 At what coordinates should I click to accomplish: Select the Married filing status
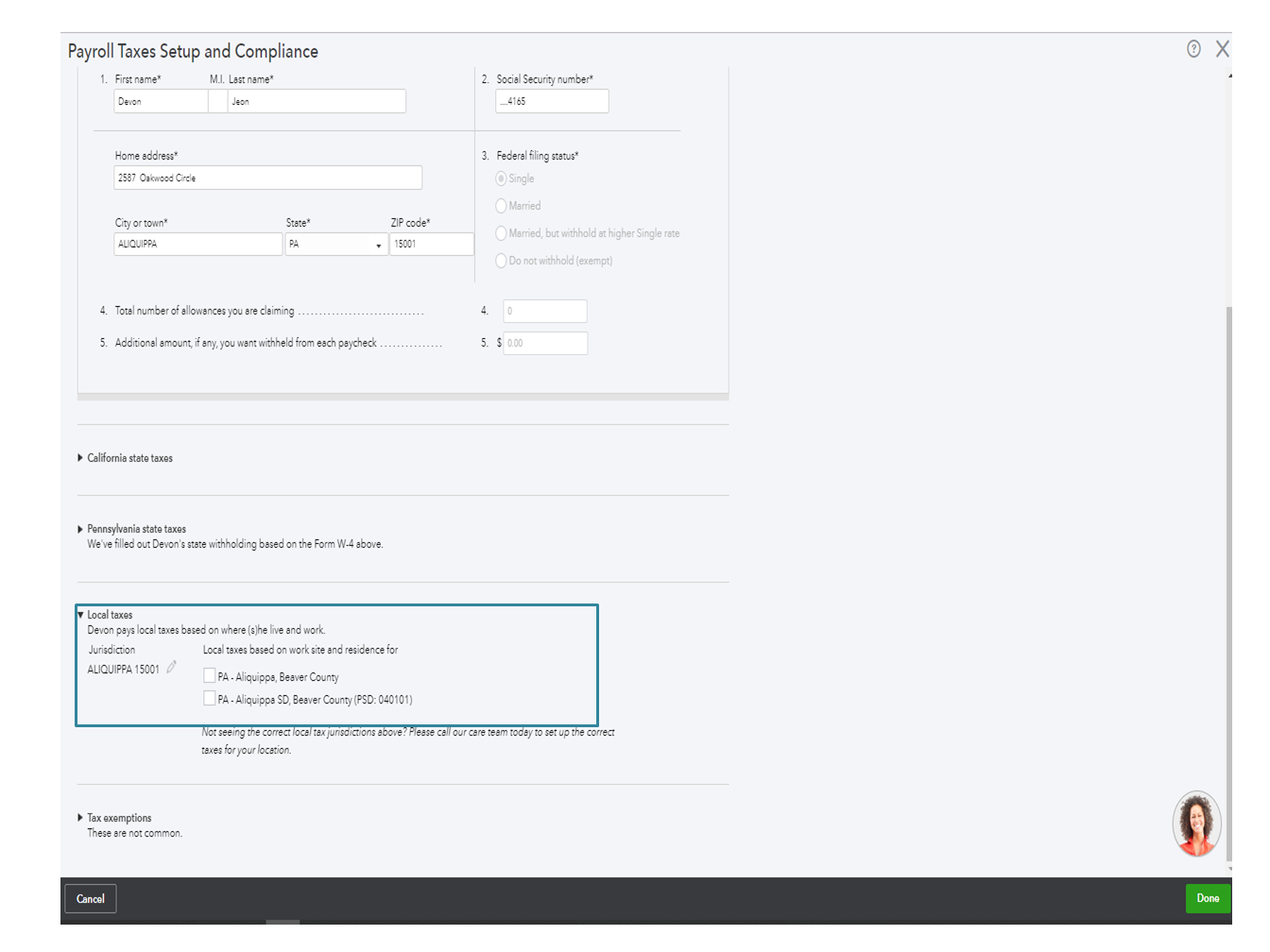501,206
